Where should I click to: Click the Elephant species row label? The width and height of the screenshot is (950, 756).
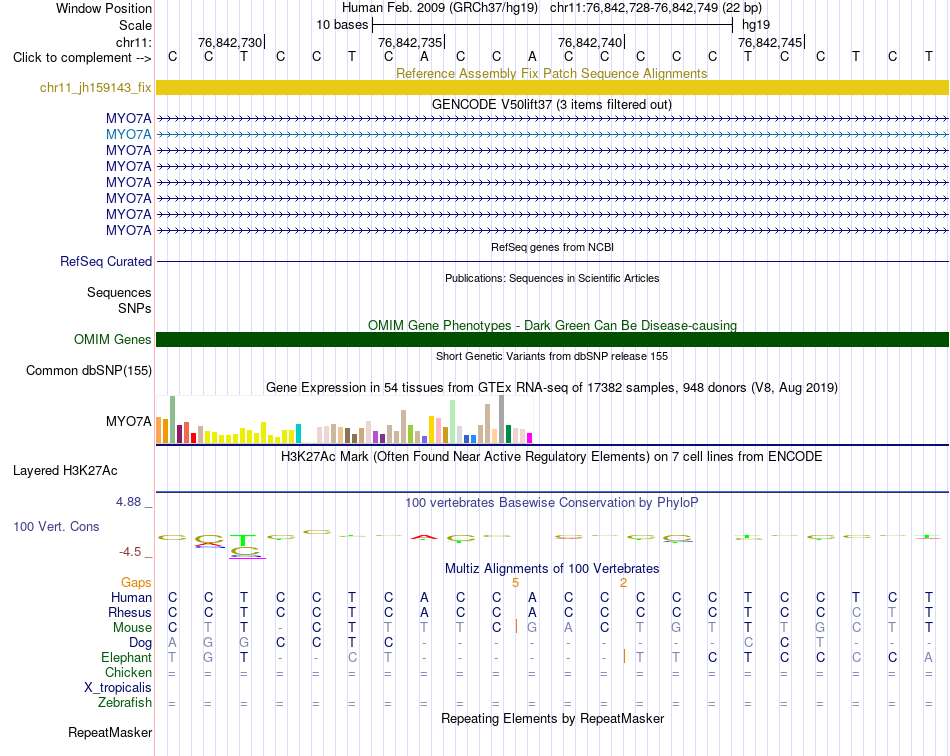[126, 658]
